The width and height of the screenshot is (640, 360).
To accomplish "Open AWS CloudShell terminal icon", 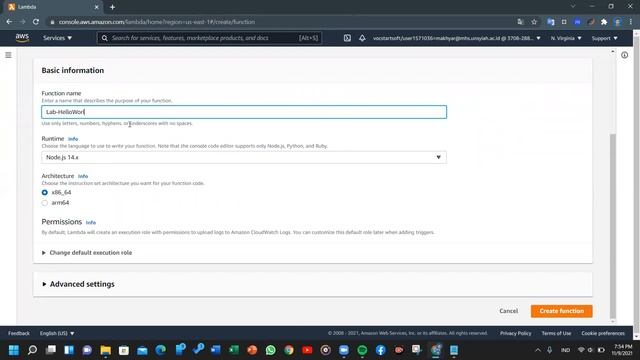I will tap(347, 38).
